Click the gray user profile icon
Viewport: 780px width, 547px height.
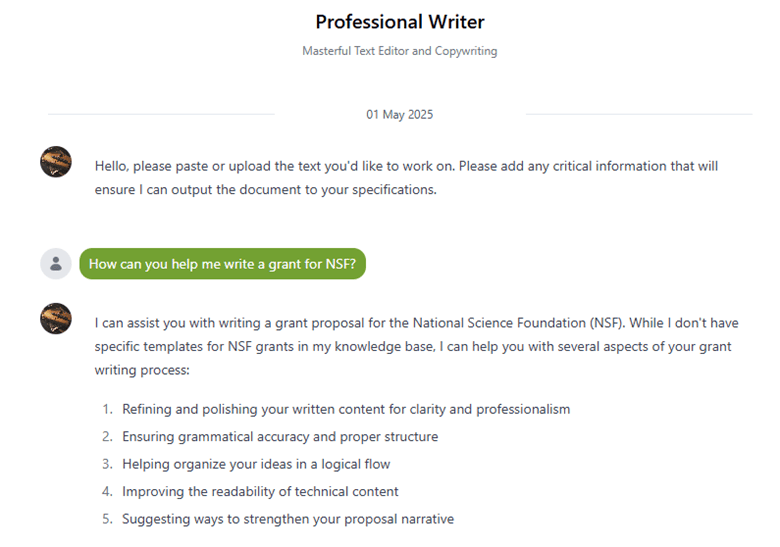[x=56, y=264]
